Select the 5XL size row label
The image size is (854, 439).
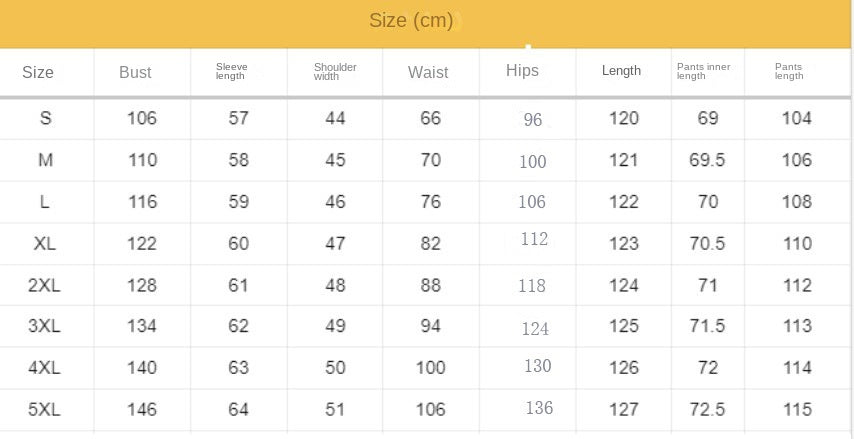pos(45,409)
